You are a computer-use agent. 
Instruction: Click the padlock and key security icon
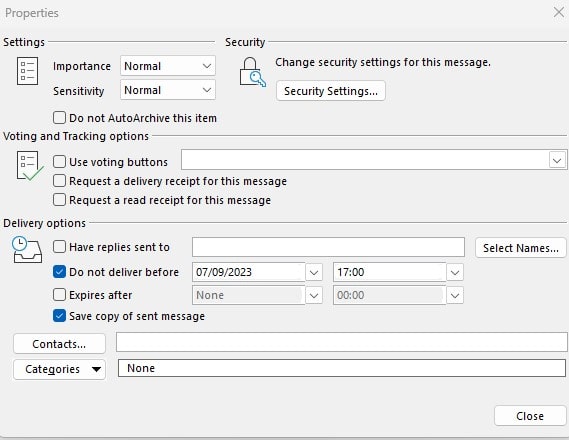[x=252, y=72]
